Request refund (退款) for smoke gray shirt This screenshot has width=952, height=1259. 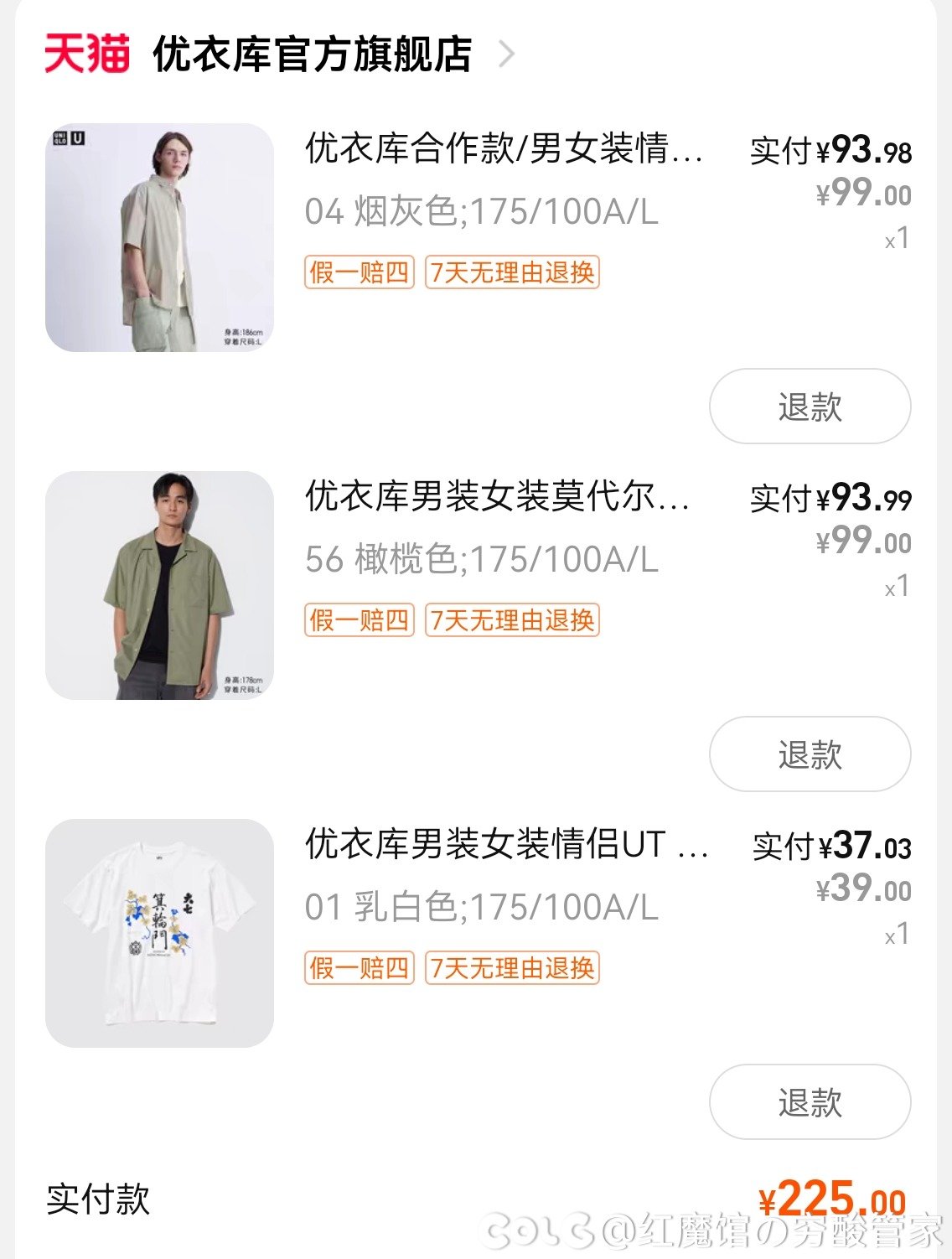click(810, 407)
